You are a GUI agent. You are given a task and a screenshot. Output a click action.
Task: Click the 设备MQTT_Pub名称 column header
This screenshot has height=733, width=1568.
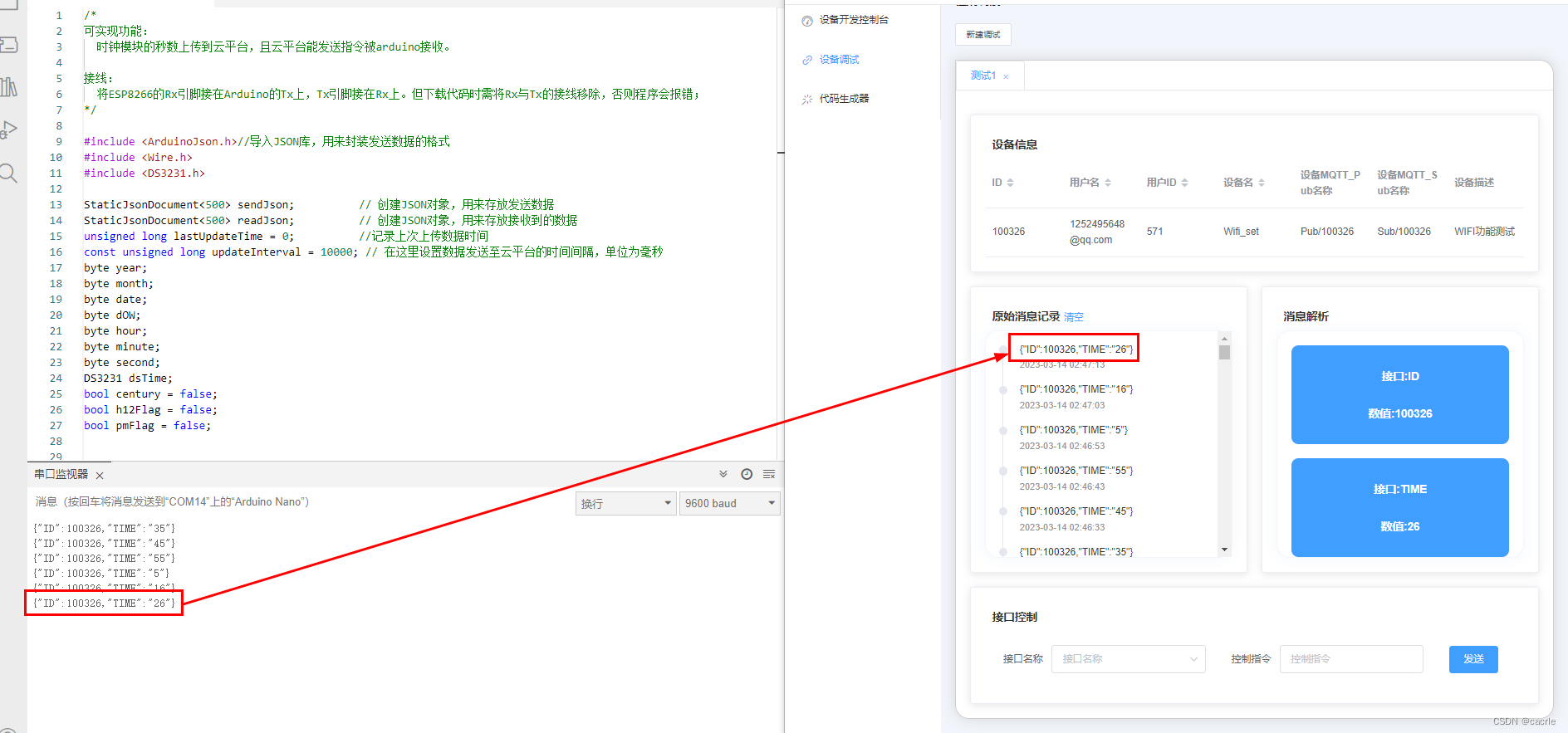click(x=1330, y=183)
